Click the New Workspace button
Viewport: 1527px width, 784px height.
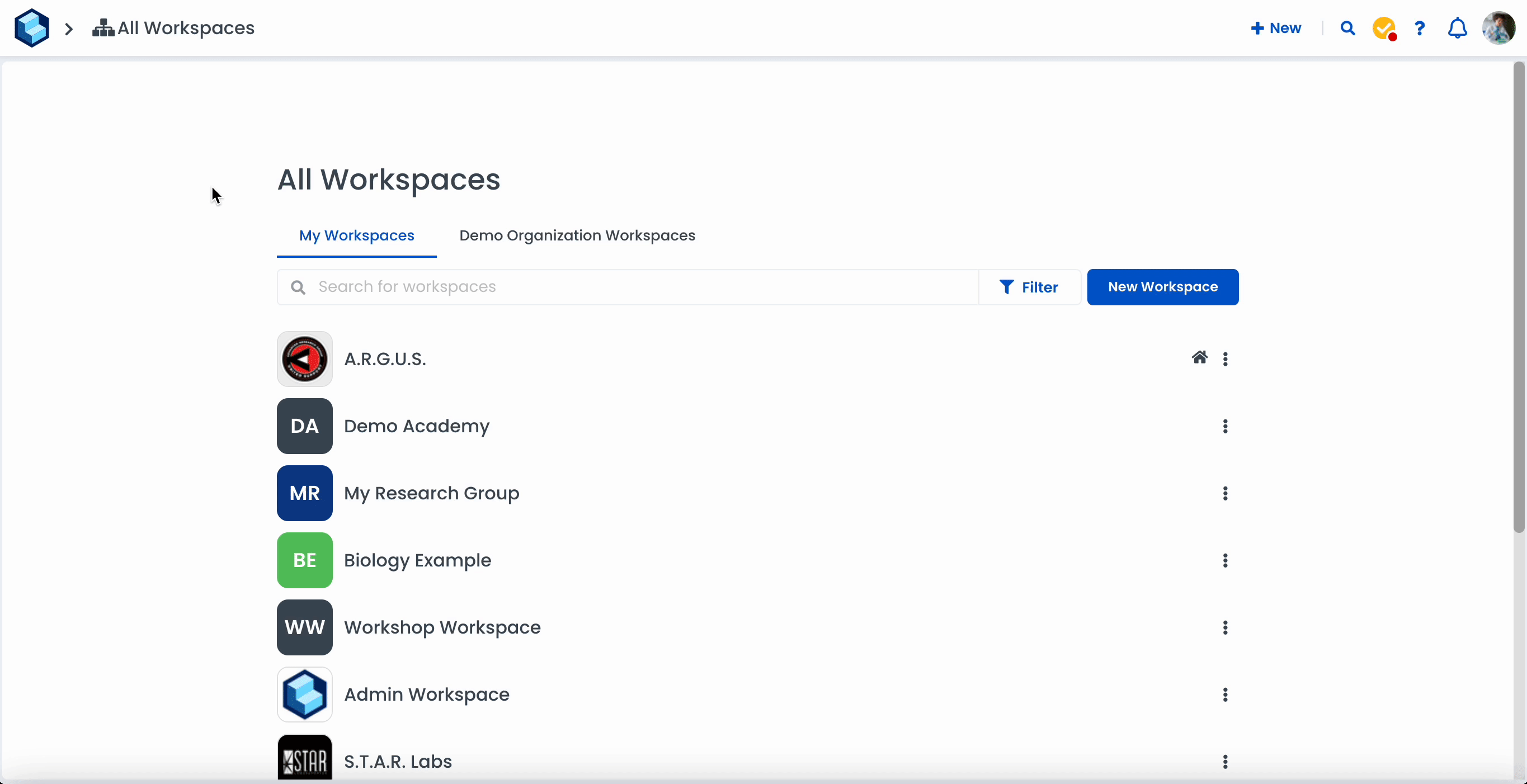pos(1162,287)
